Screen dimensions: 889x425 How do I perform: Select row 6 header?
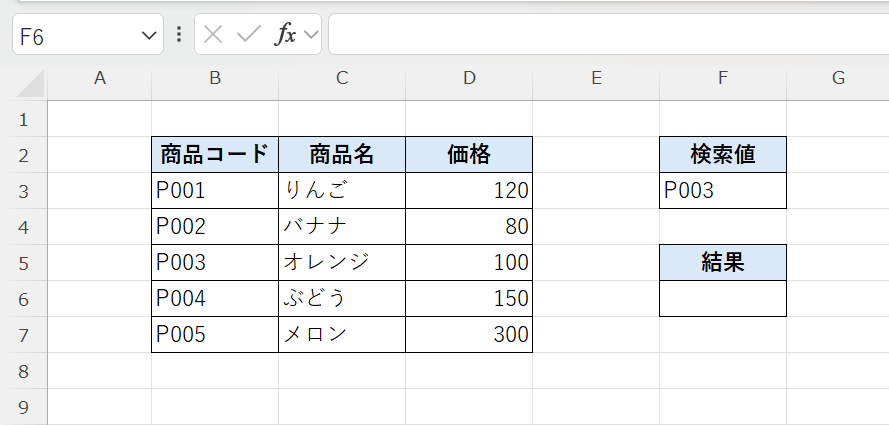24,299
